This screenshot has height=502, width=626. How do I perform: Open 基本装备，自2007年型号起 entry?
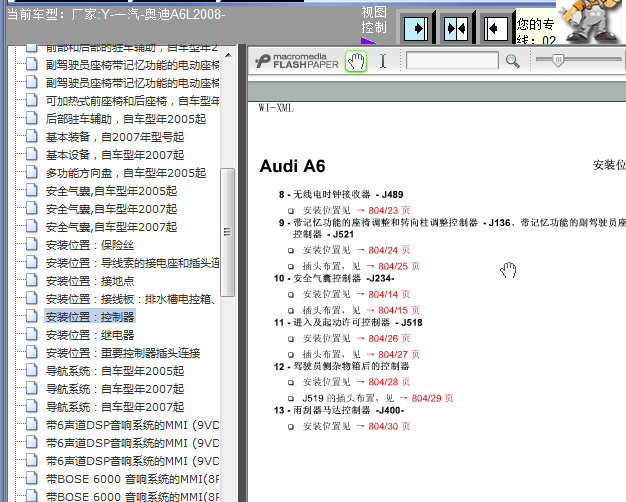[x=114, y=137]
